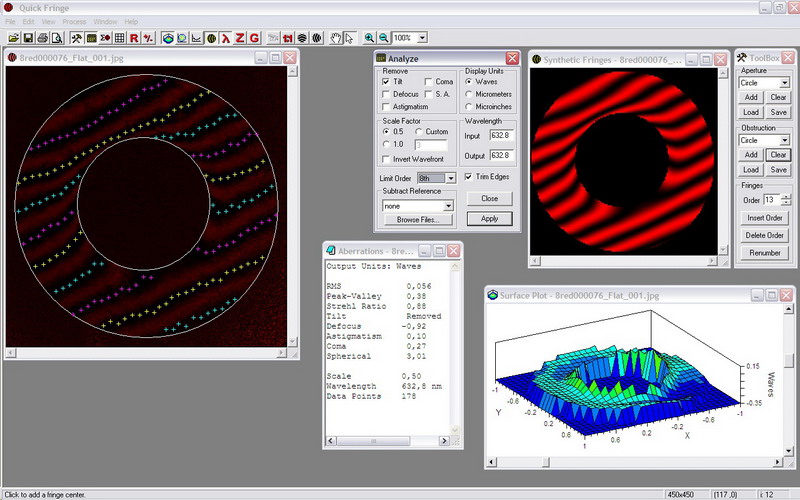Screen dimensions: 800x500
Task: Select the arrow pointer tool
Action: pos(349,38)
